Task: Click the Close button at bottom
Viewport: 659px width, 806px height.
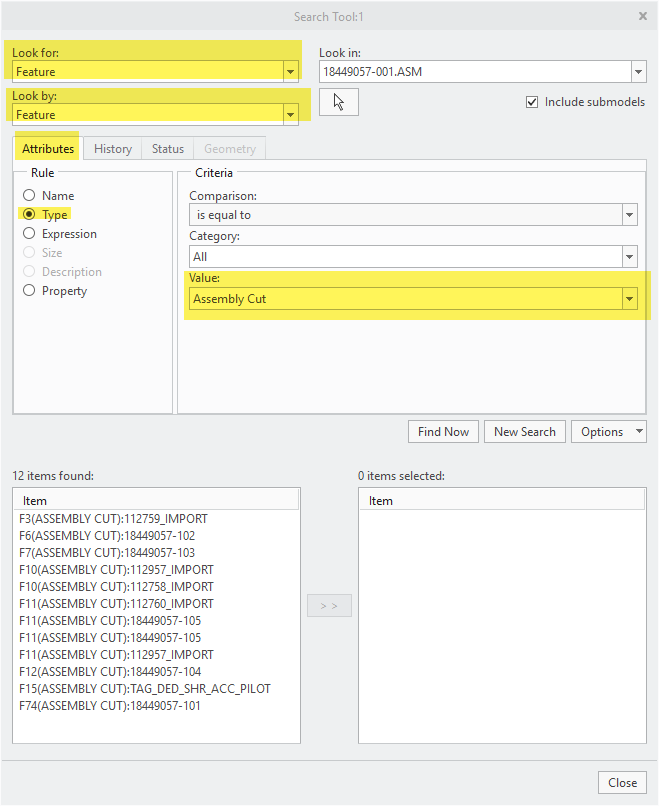Action: coord(622,783)
